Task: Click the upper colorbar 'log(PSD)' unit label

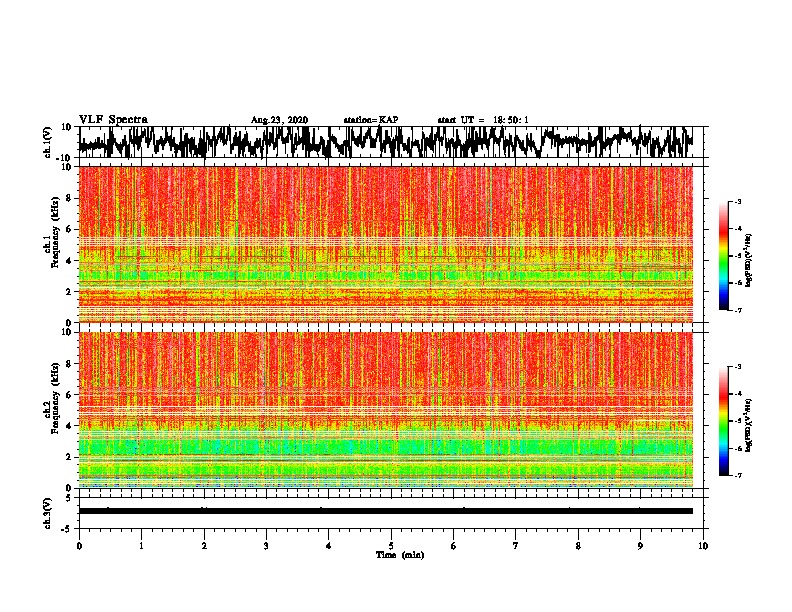Action: click(749, 261)
